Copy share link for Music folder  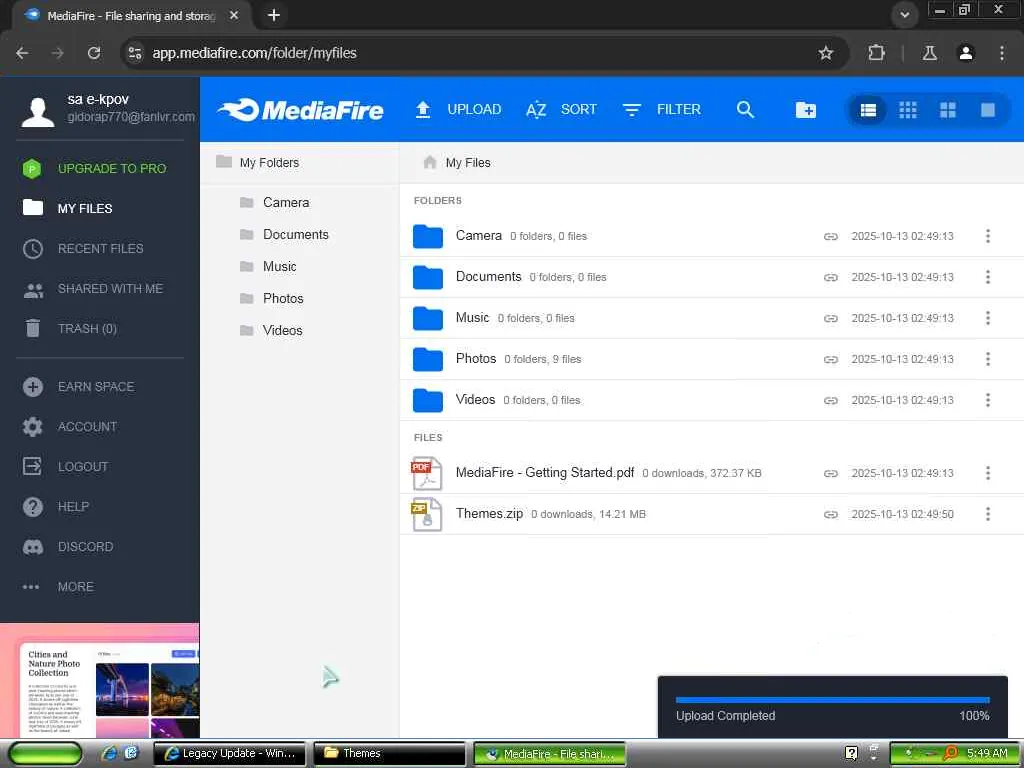click(831, 319)
